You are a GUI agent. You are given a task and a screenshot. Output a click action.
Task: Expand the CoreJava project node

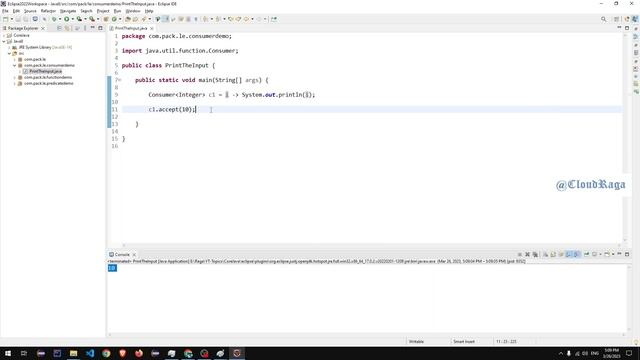4,36
